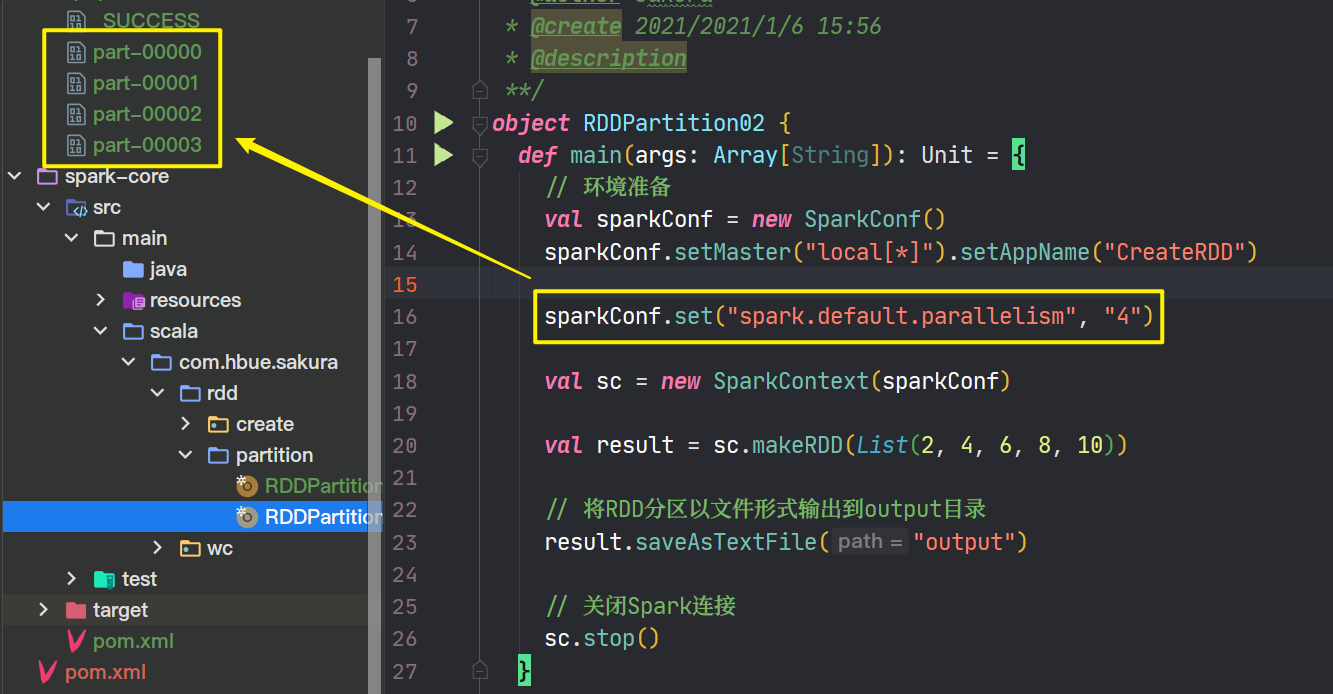The width and height of the screenshot is (1333, 694).
Task: Click the @description doc tag
Action: click(x=608, y=59)
